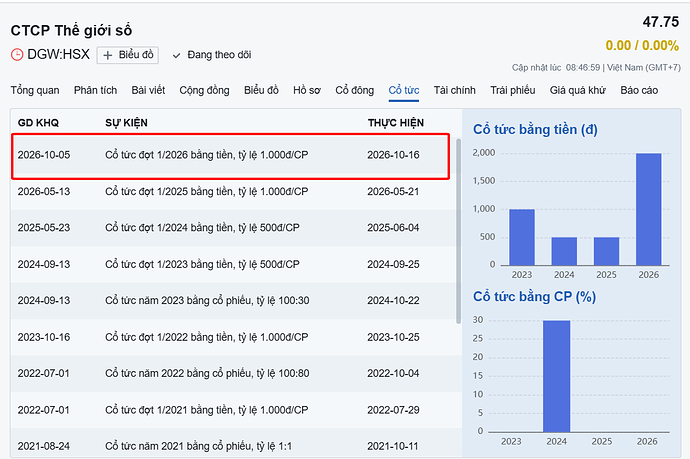Click the 2021-08-24 ex-date cell
This screenshot has width=690, height=459.
pos(44,446)
